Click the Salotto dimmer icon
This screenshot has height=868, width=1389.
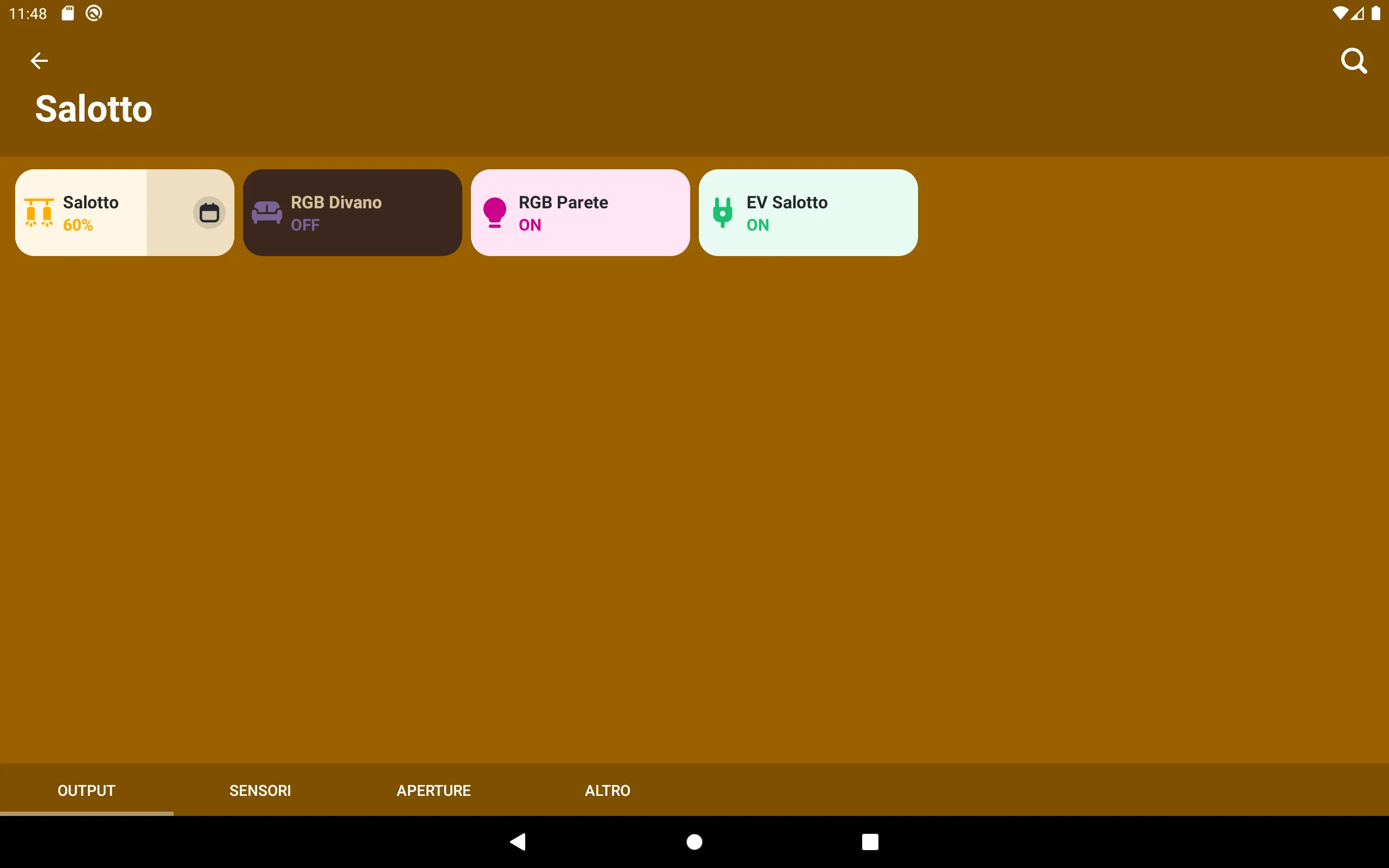pyautogui.click(x=38, y=212)
